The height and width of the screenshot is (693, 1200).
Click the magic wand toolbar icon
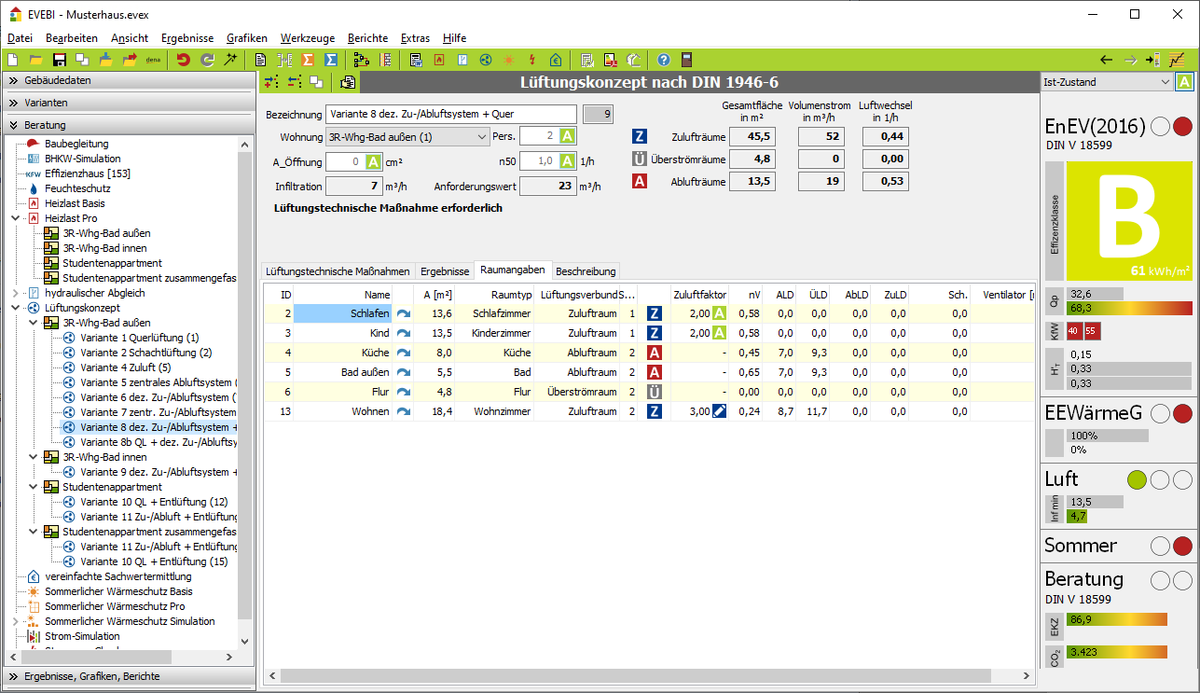click(231, 60)
